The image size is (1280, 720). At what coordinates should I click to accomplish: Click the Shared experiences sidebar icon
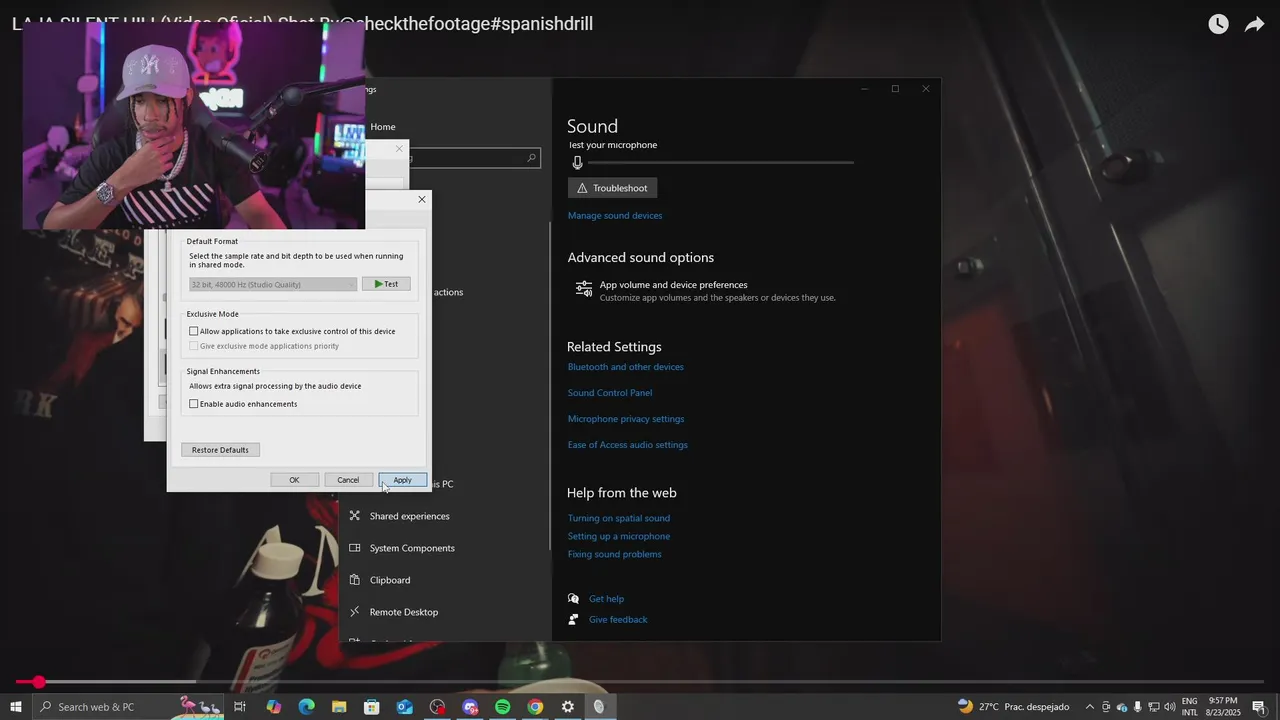pyautogui.click(x=354, y=516)
